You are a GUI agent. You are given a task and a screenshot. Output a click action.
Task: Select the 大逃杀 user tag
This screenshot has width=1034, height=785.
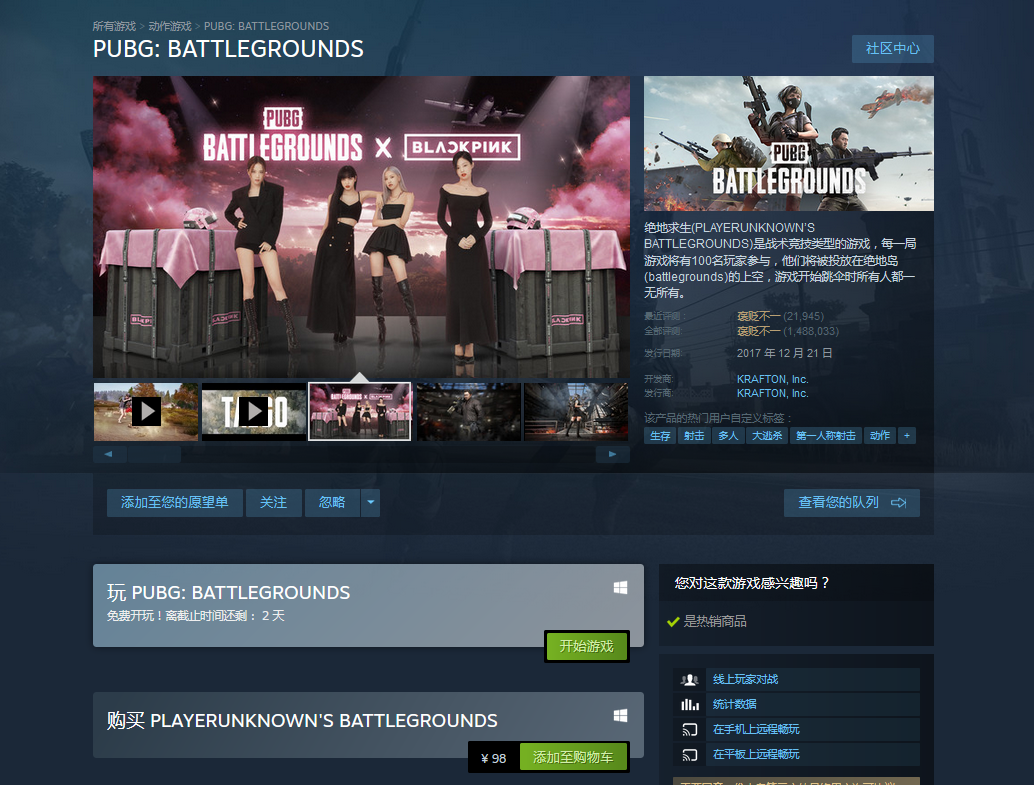[766, 435]
